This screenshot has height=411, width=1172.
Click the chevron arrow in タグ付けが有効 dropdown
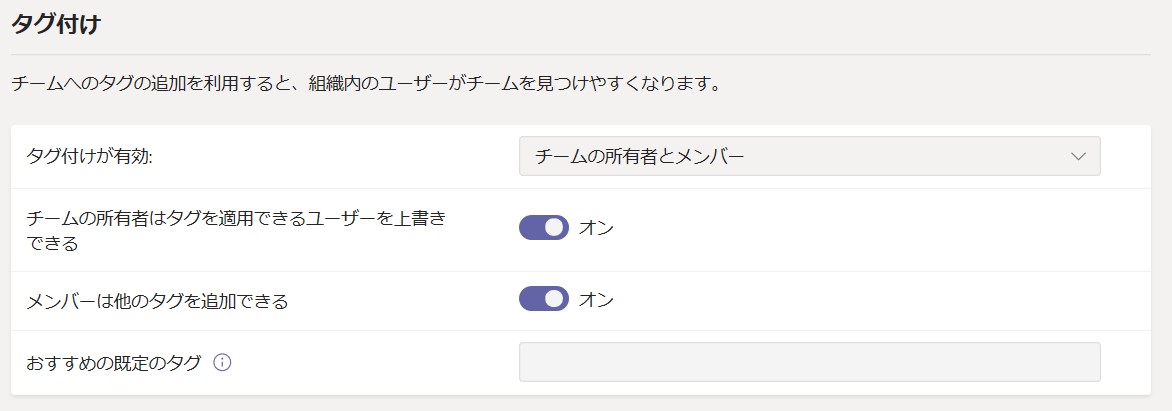click(1078, 156)
